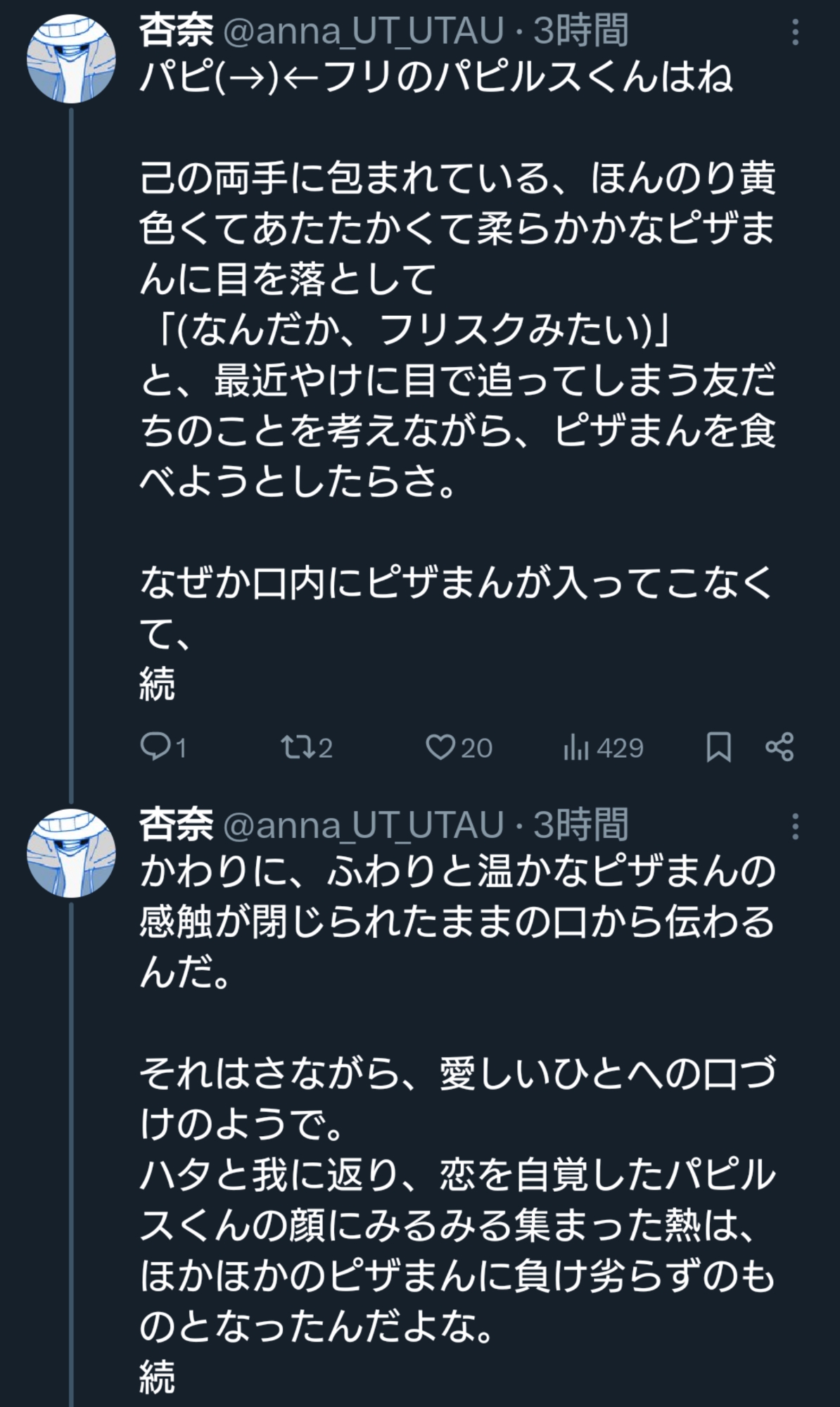Click the display name 杏奈 on the first tweet

click(x=176, y=31)
